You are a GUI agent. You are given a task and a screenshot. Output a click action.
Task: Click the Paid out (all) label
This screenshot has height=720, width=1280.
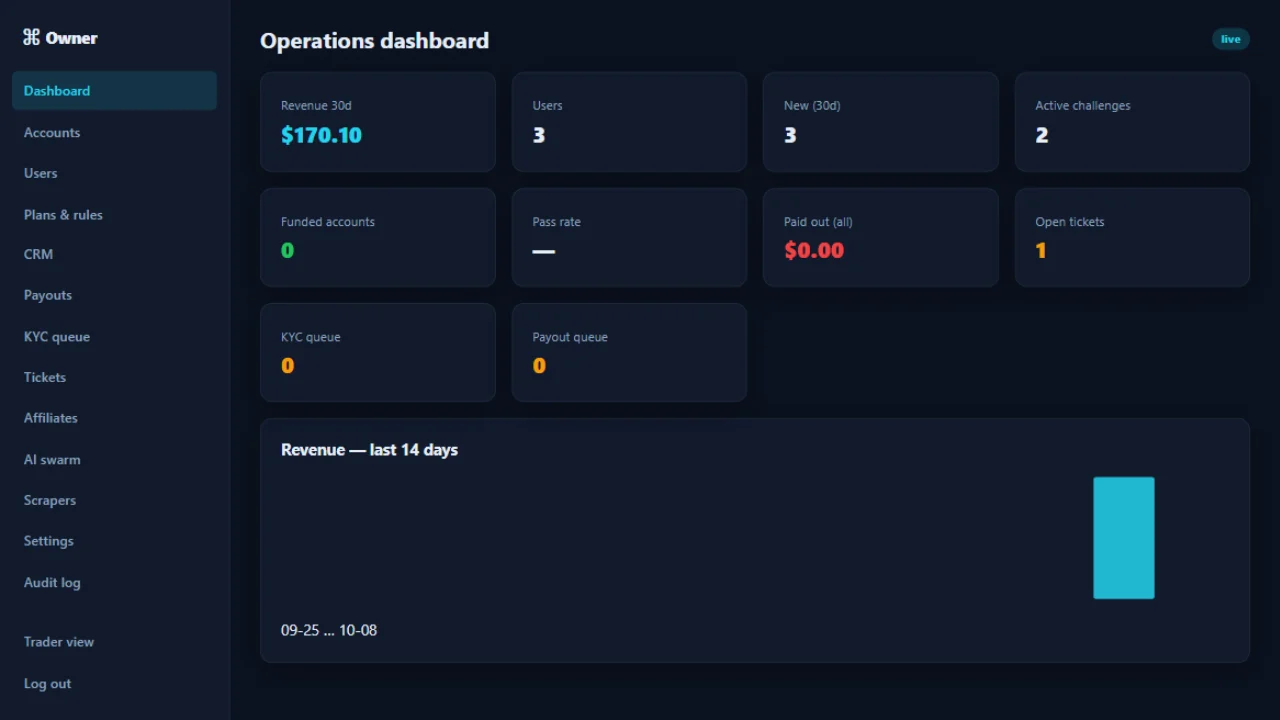818,222
